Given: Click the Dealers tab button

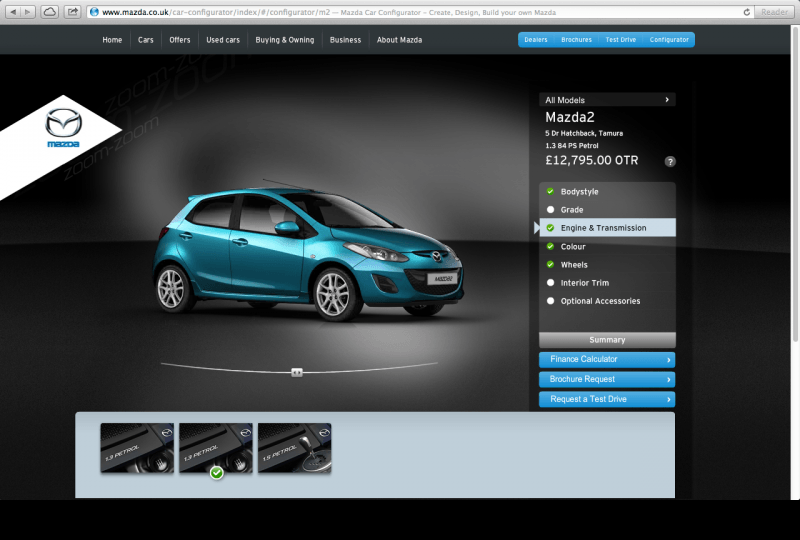Looking at the screenshot, I should tap(536, 40).
